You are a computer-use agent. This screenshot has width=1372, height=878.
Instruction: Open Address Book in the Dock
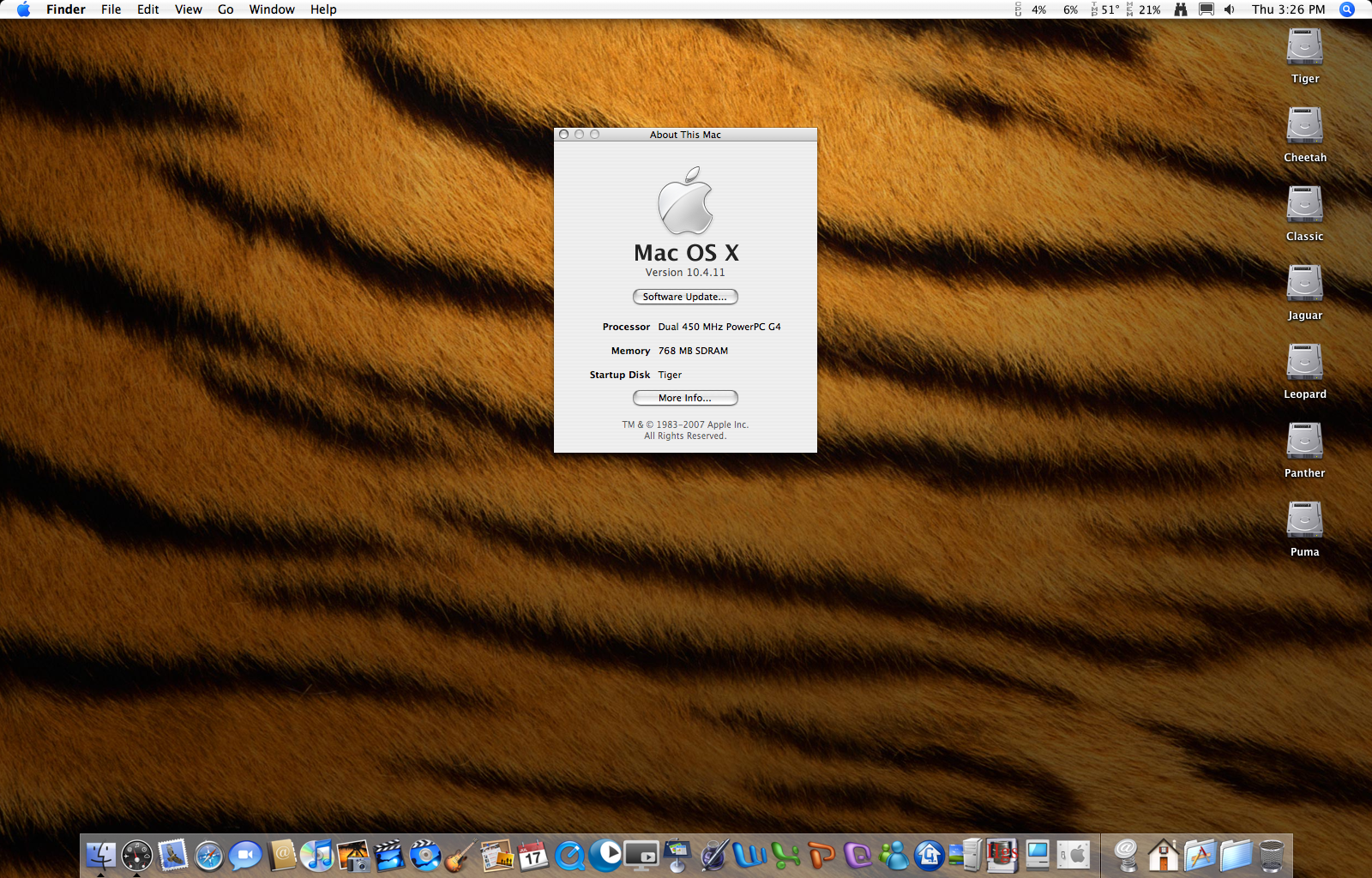coord(281,855)
